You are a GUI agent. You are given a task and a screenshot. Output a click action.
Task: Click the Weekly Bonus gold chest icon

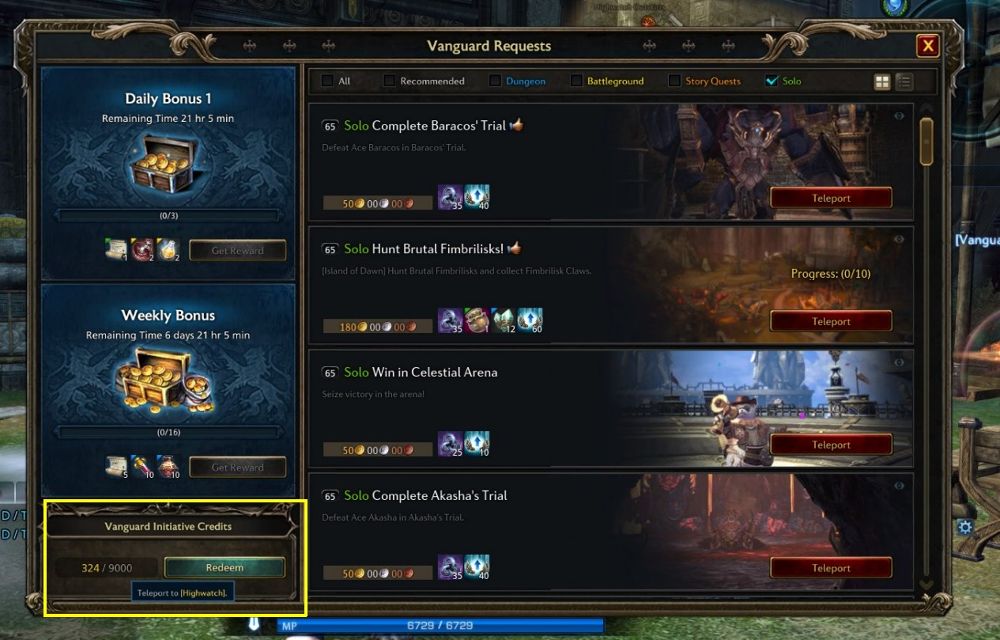tap(165, 382)
